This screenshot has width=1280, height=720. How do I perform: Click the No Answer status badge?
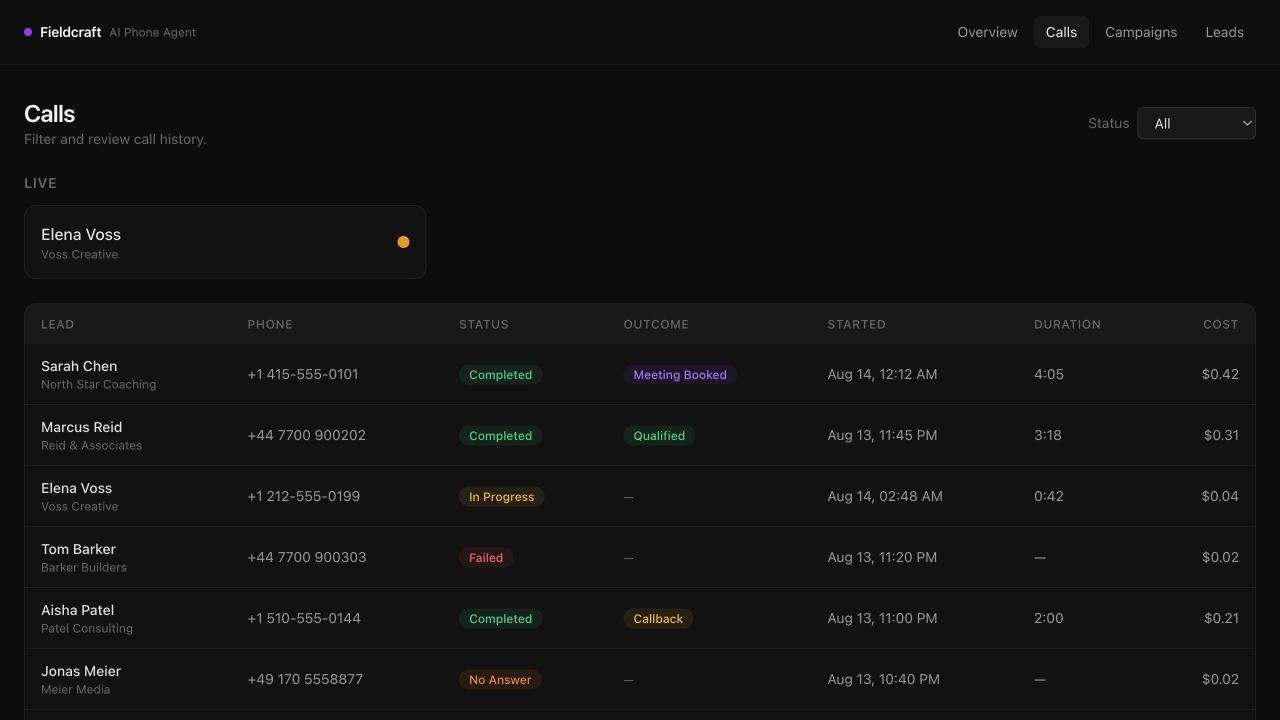tap(500, 680)
